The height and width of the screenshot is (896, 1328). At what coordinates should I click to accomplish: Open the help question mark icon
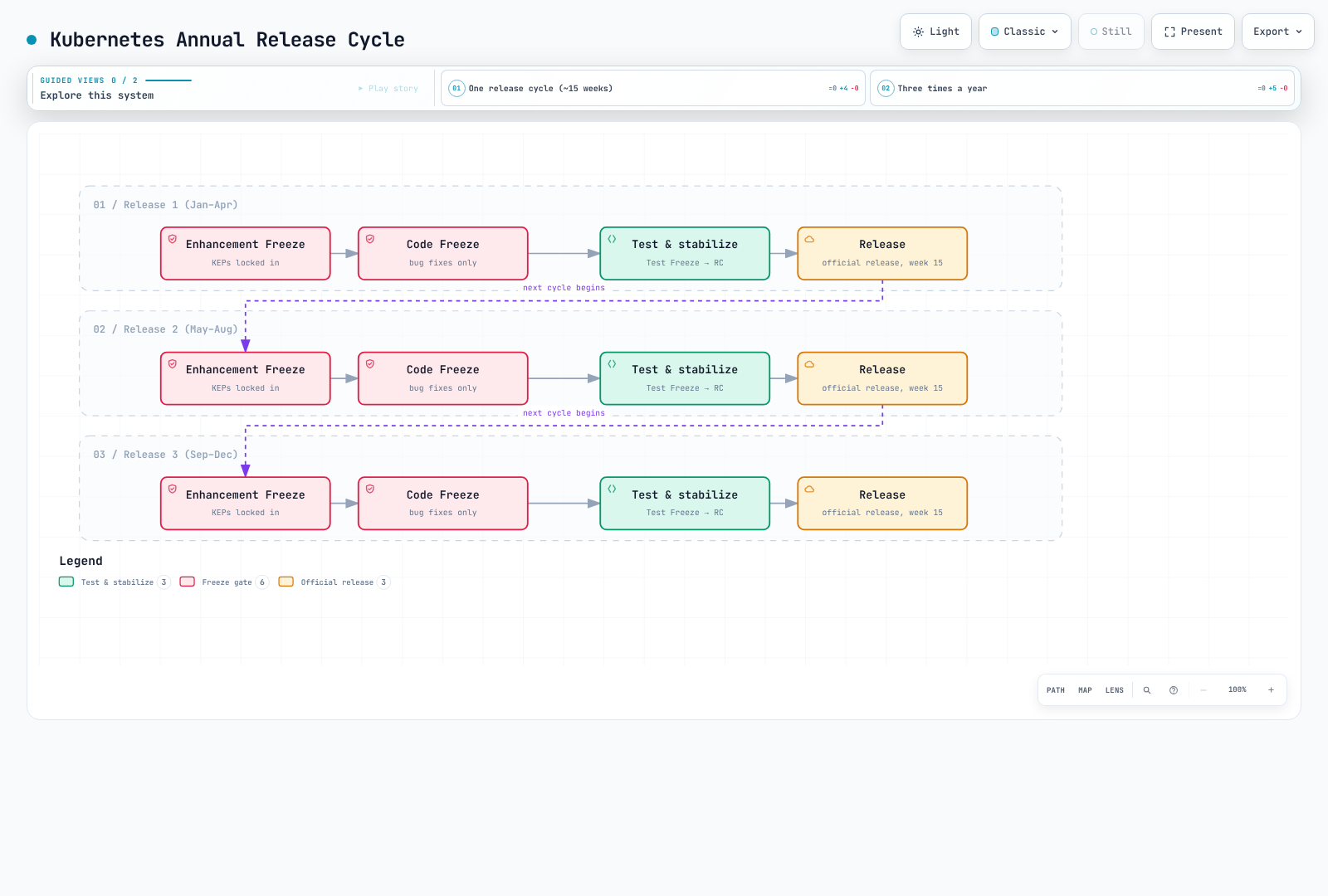[x=1174, y=690]
